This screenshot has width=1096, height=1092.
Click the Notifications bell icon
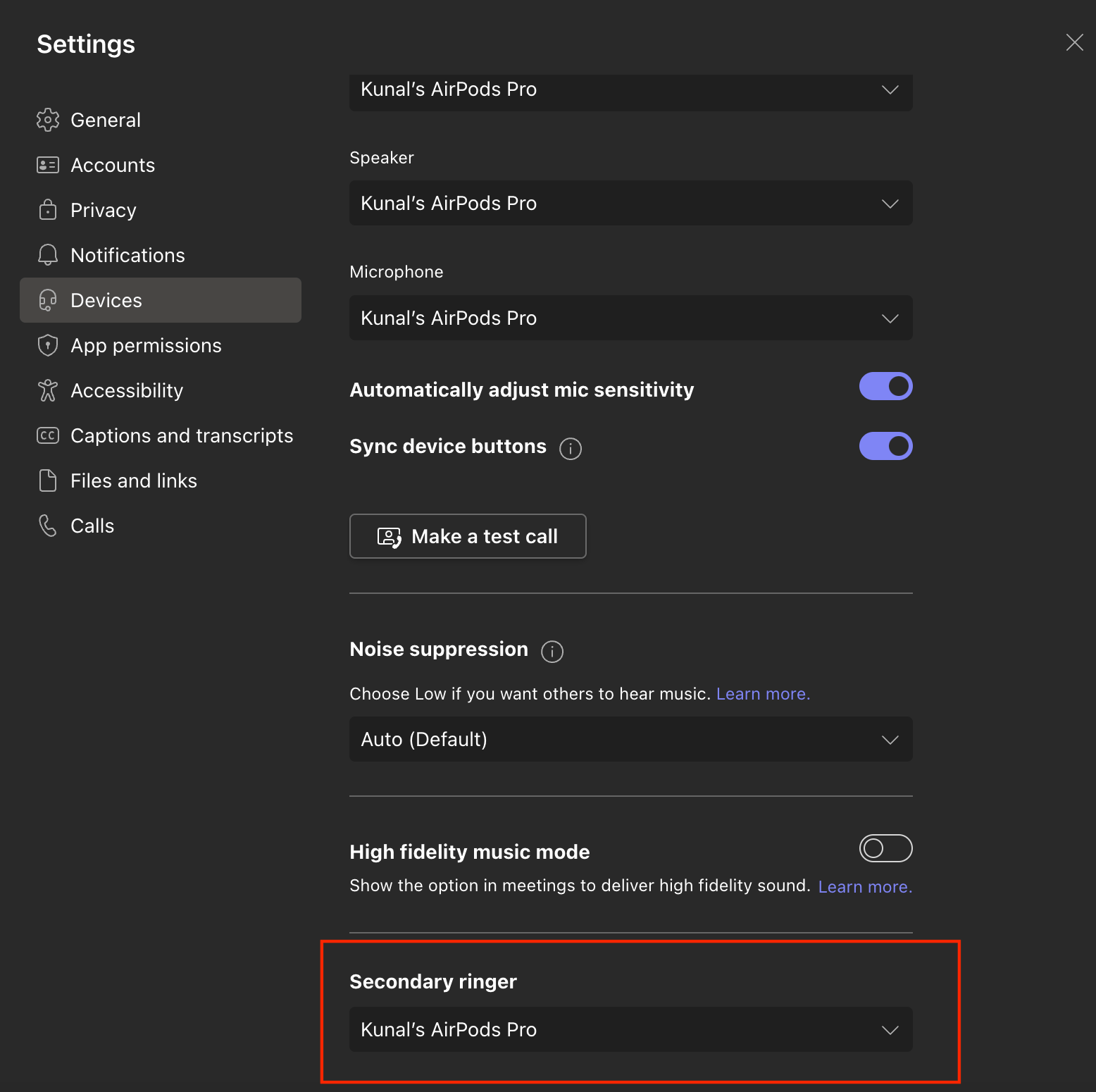tap(48, 254)
